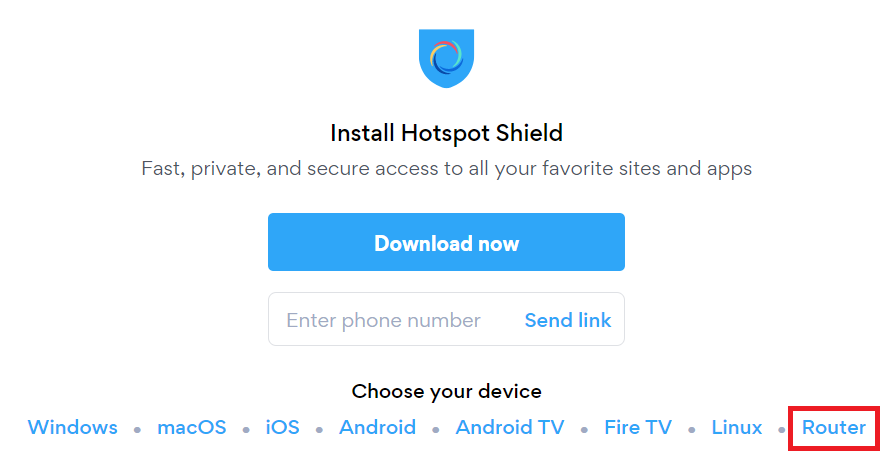Viewport: 886px width, 468px height.
Task: Click the Fast, private, and secure tagline
Action: tap(446, 168)
